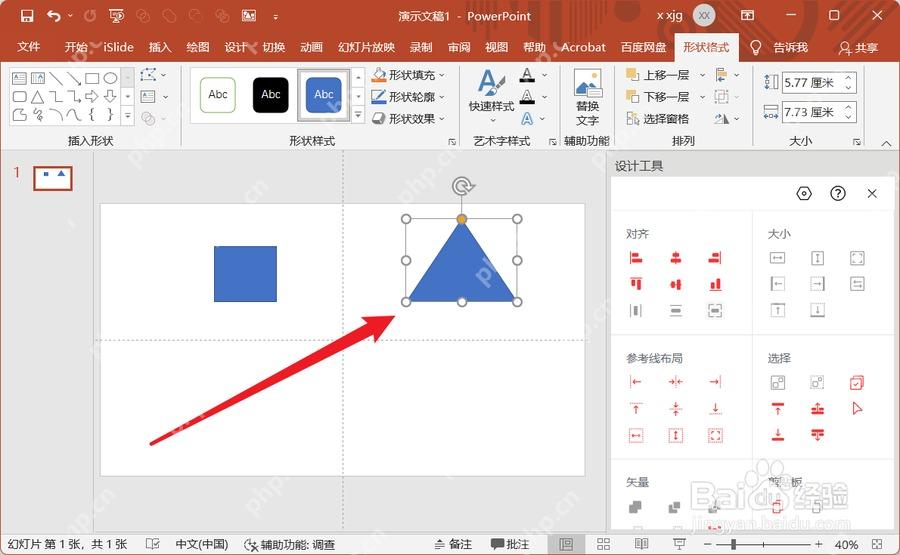Switch to the iSlide tab
900x555 pixels.
(x=118, y=47)
